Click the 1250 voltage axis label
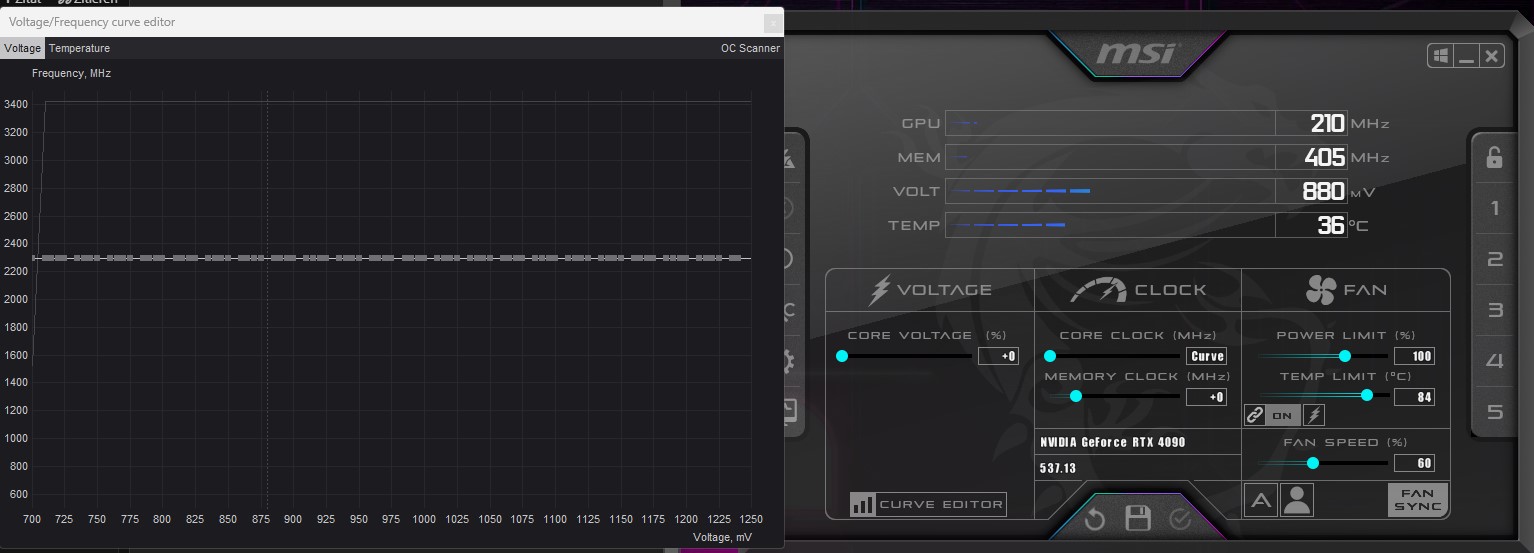Image resolution: width=1534 pixels, height=553 pixels. pyautogui.click(x=751, y=520)
